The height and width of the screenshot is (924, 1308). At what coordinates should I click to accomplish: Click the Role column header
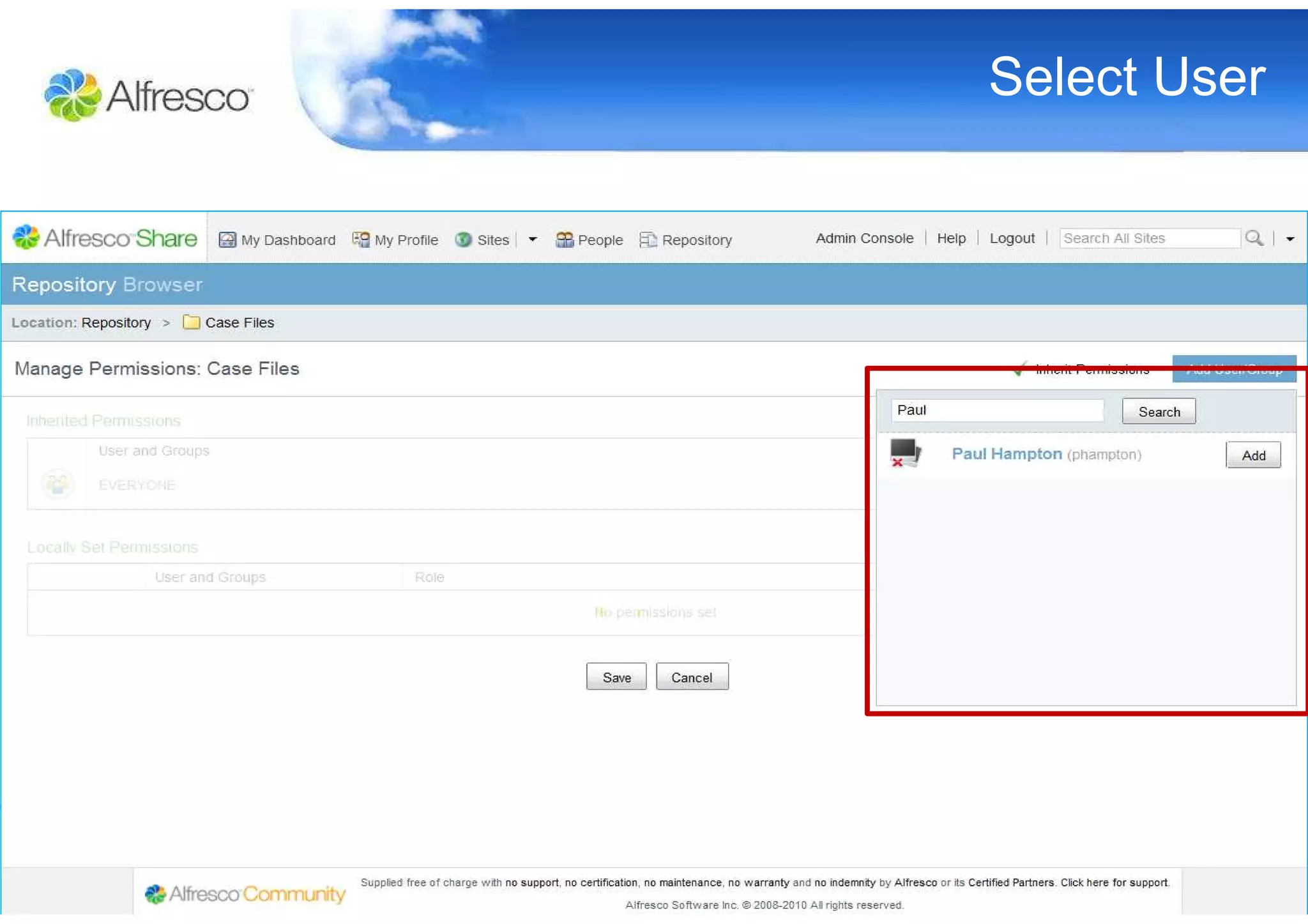(x=429, y=577)
